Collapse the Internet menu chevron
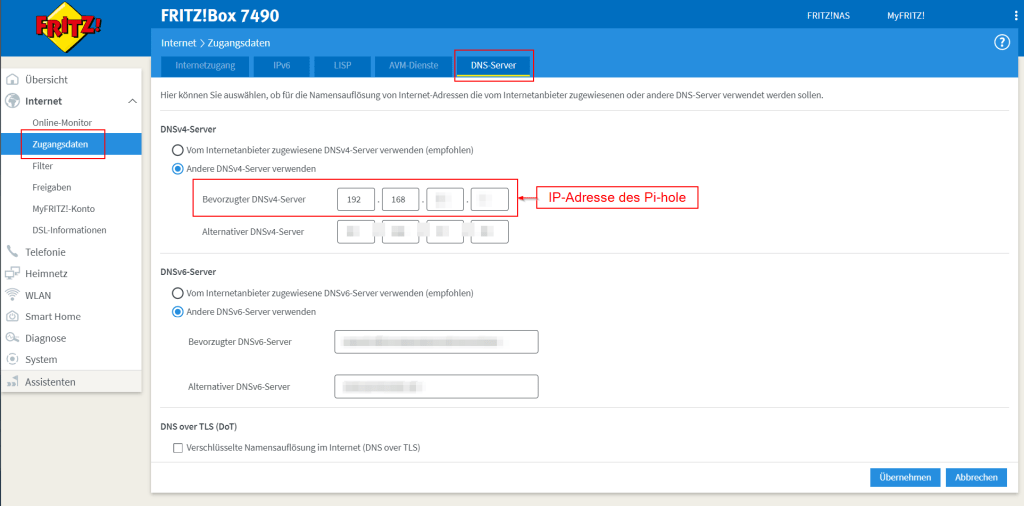 coord(132,101)
